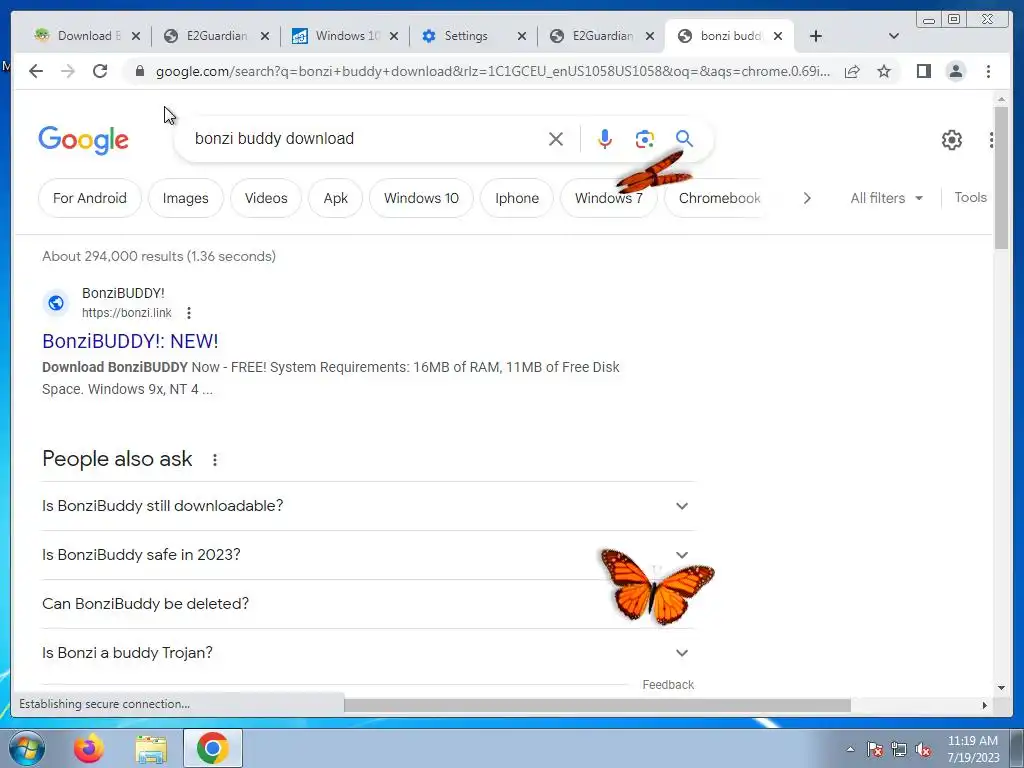
Task: Go back to the previous page
Action: (x=36, y=71)
